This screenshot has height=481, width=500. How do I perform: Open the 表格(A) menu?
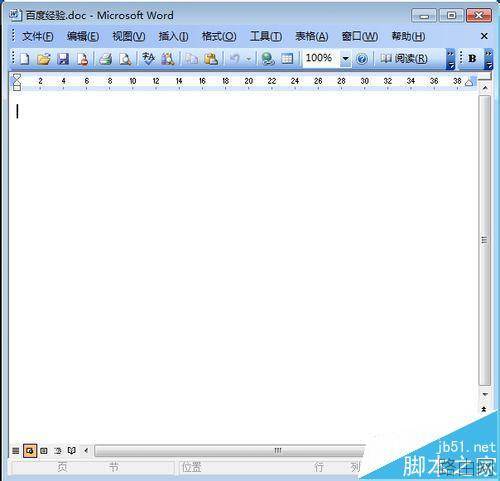pyautogui.click(x=312, y=36)
